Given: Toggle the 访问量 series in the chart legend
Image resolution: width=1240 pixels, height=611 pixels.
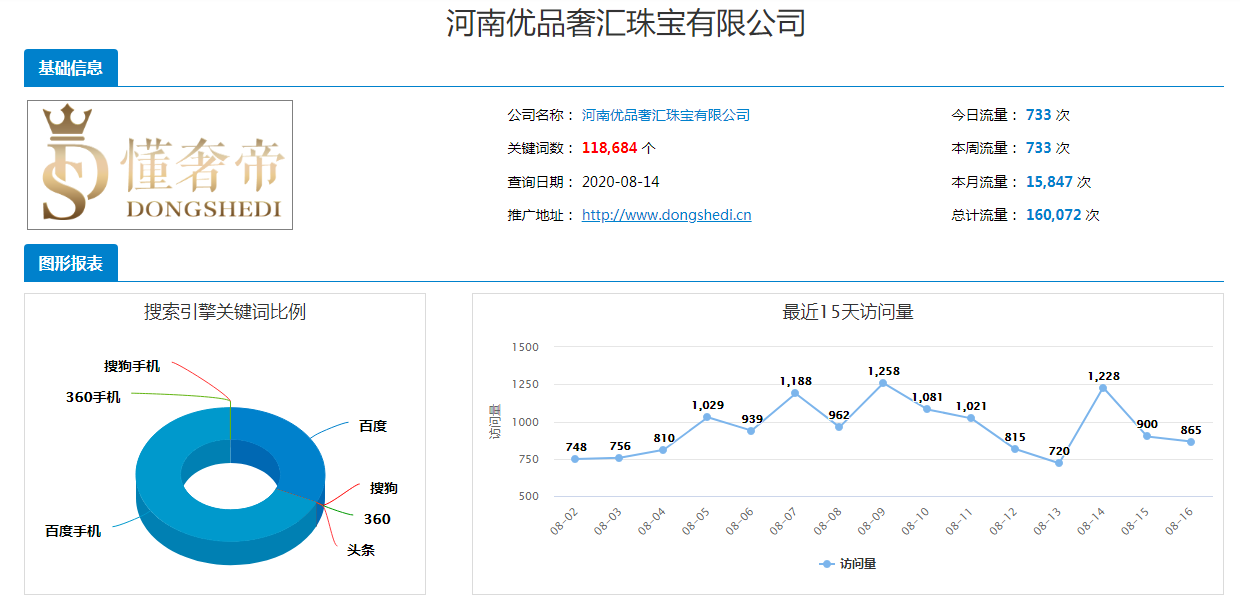Looking at the screenshot, I should click(848, 564).
